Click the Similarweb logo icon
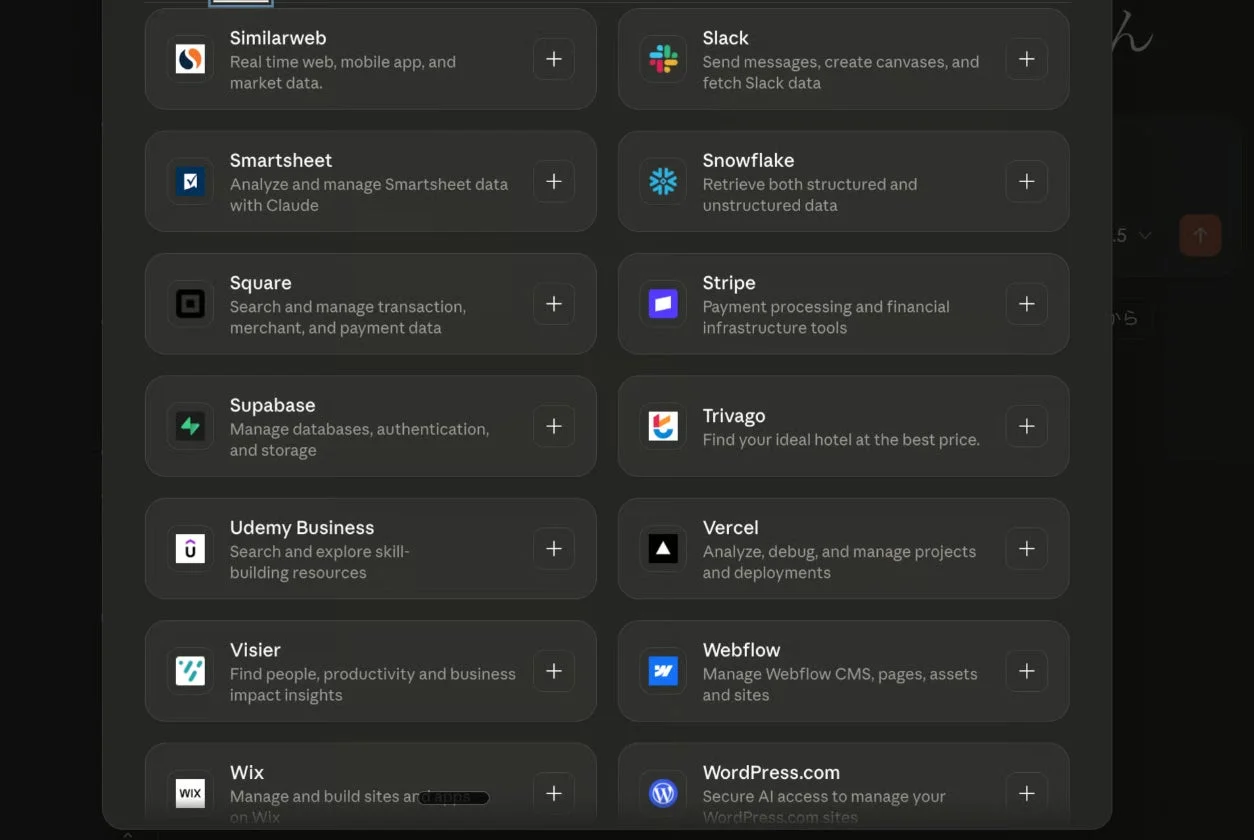The image size is (1254, 840). (x=190, y=59)
